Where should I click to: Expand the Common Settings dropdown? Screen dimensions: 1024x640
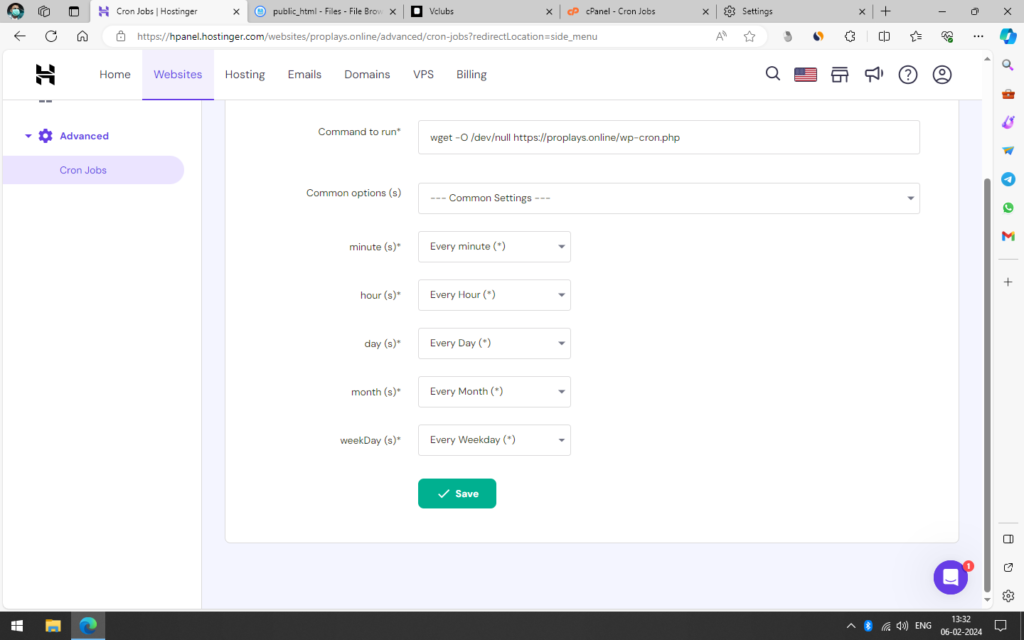coord(668,198)
